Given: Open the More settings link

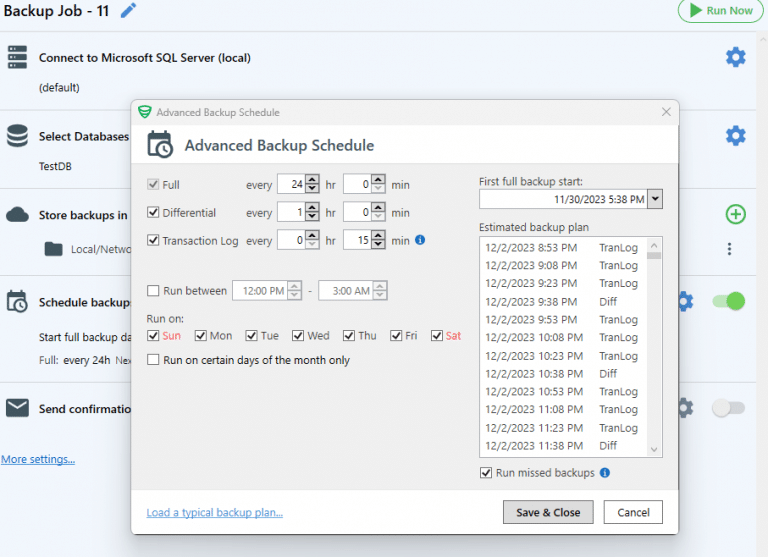Looking at the screenshot, I should point(38,460).
